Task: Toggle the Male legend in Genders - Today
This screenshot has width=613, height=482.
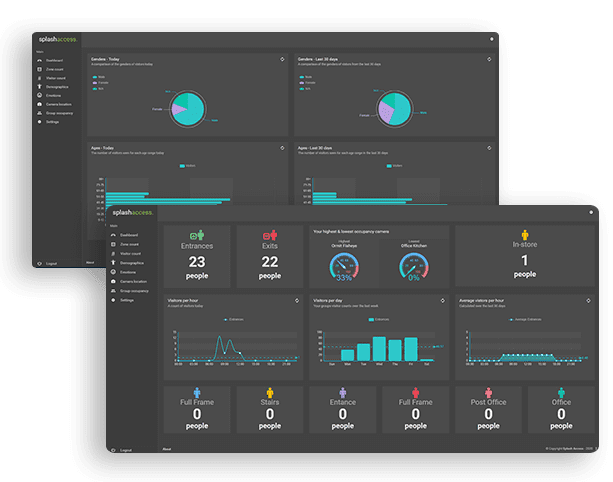Action: tap(99, 77)
